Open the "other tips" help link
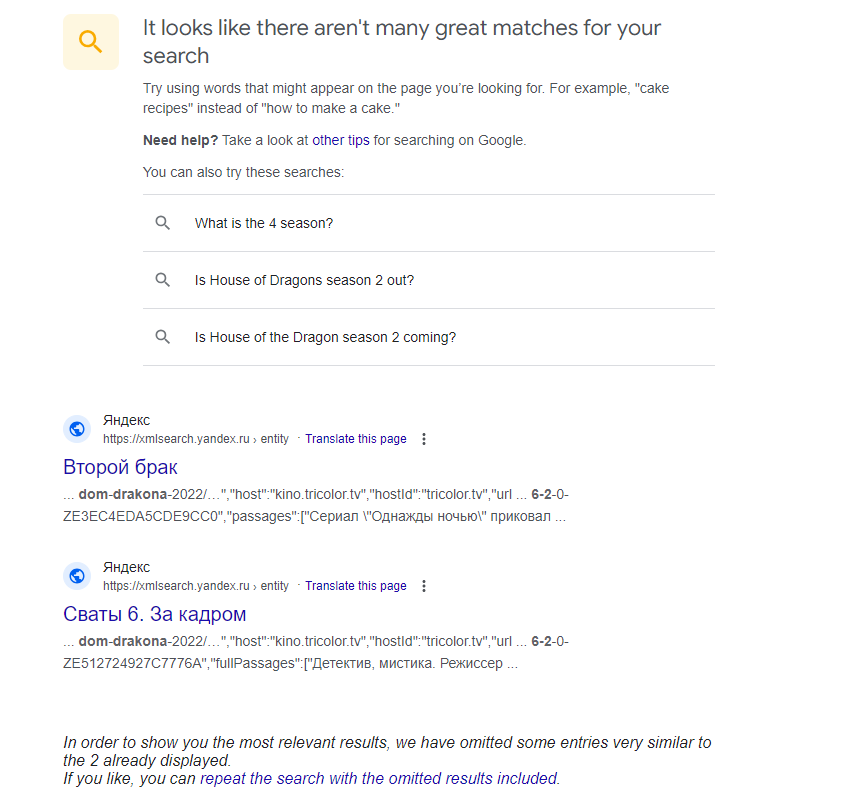The width and height of the screenshot is (865, 789). [341, 140]
